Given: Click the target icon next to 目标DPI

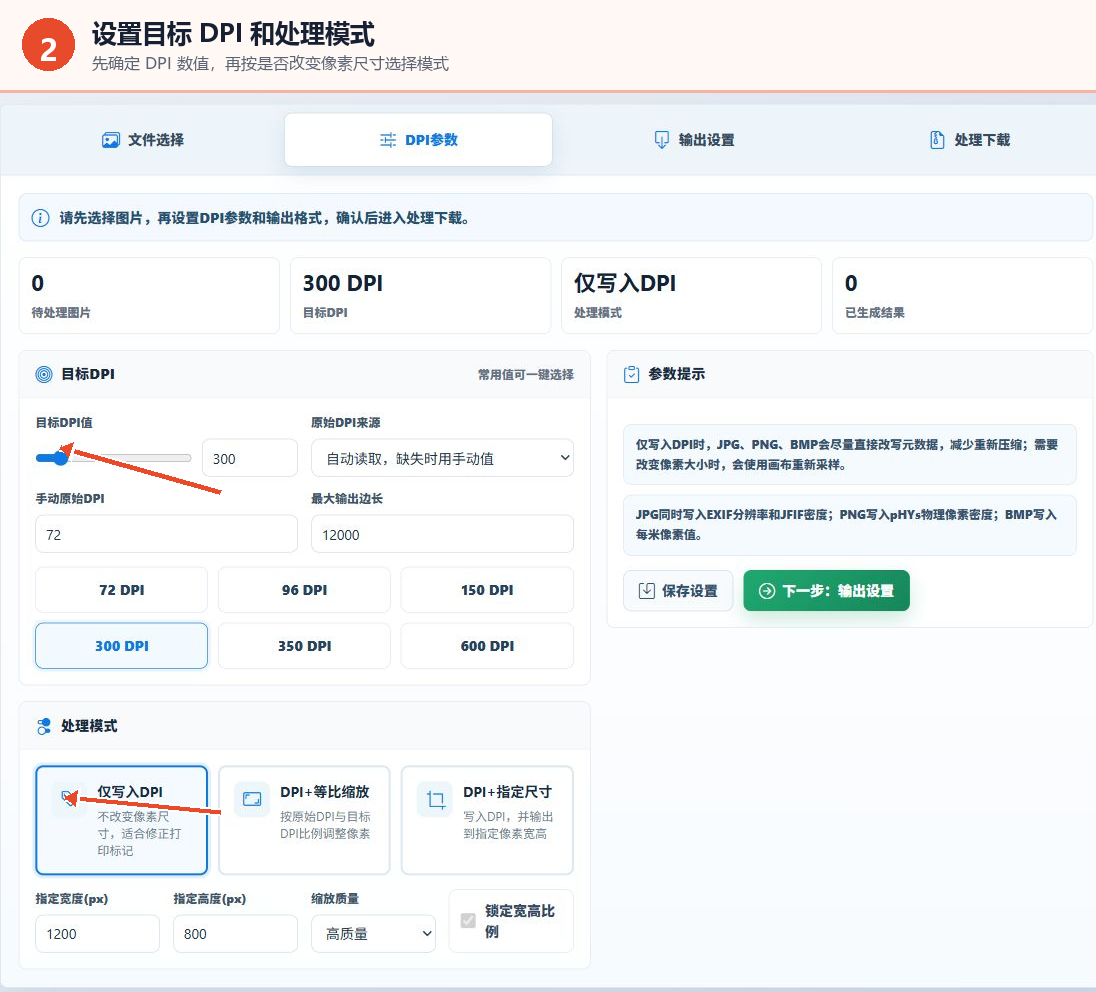Looking at the screenshot, I should [43, 374].
